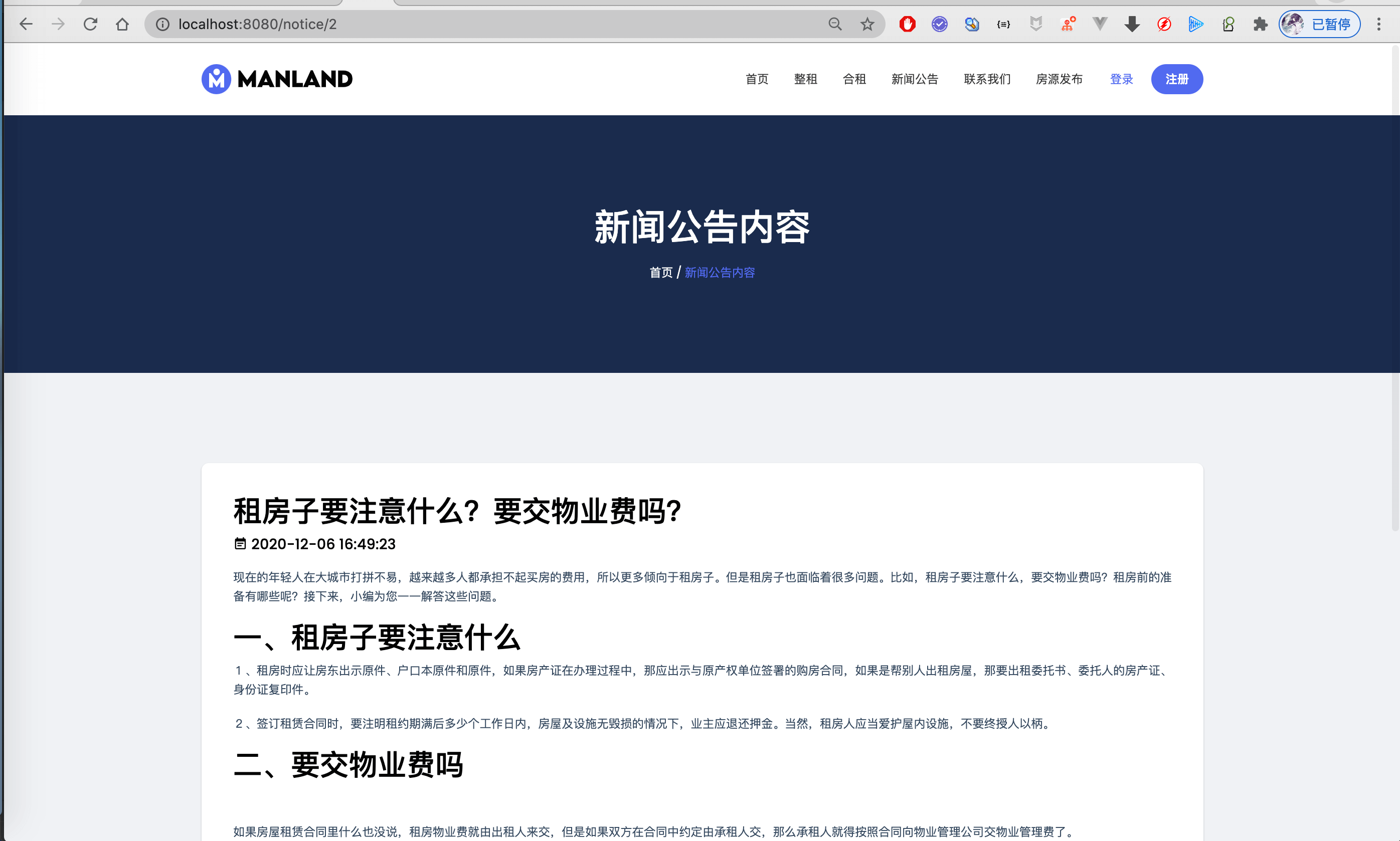Click the Vue devtools extension icon
The image size is (1400, 841).
point(1100,25)
